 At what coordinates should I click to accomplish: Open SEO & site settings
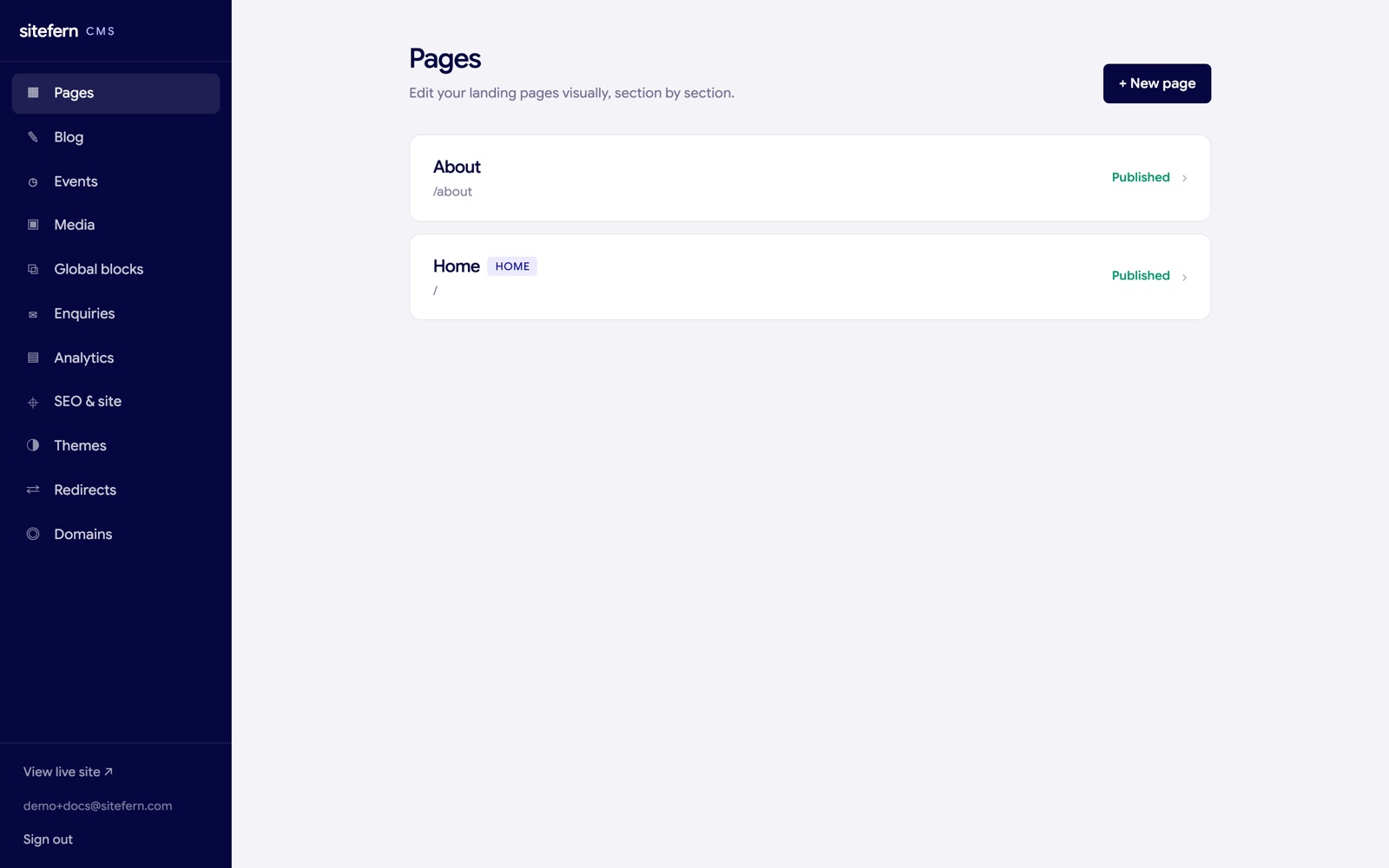115,401
